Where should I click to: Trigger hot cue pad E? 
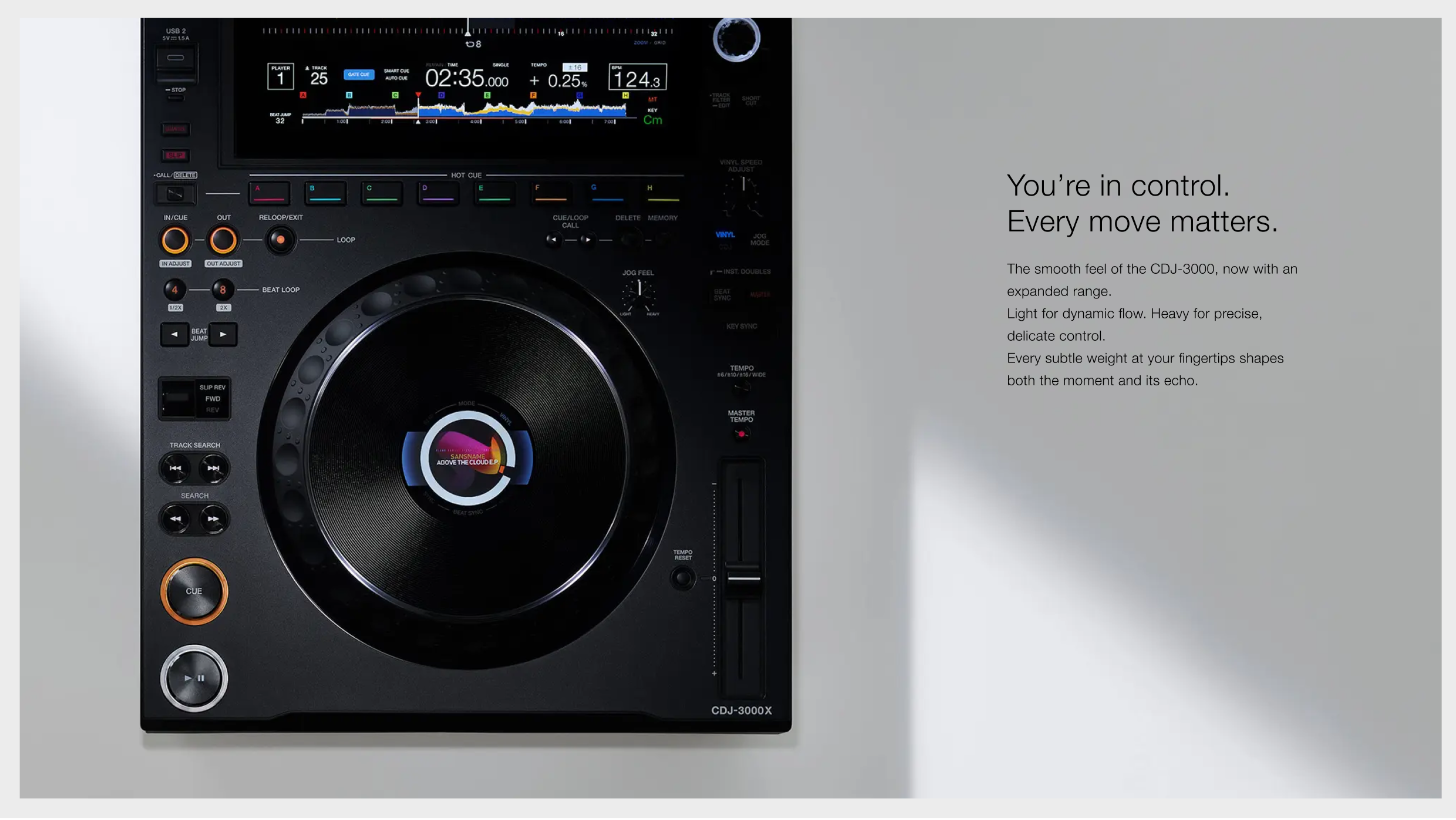pyautogui.click(x=494, y=193)
